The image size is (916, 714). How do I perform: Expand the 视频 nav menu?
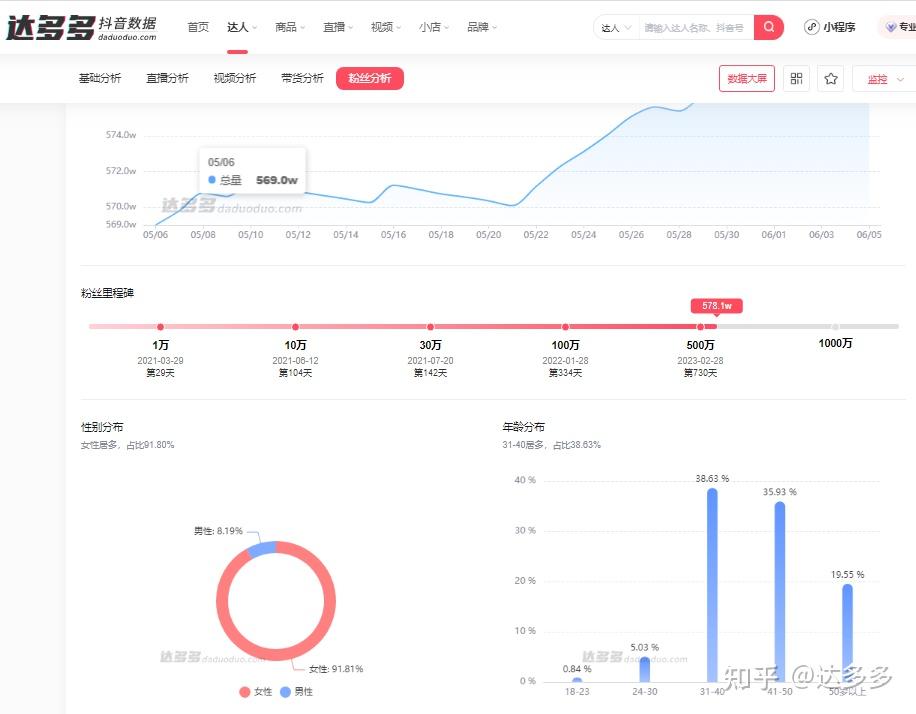(x=386, y=27)
